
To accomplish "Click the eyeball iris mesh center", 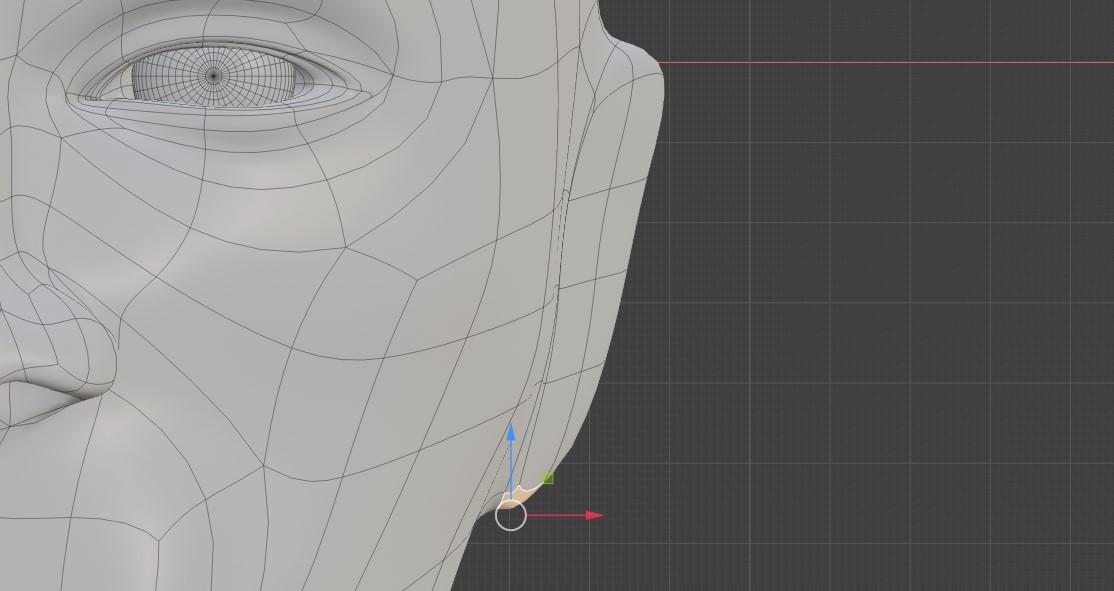I will click(x=214, y=75).
